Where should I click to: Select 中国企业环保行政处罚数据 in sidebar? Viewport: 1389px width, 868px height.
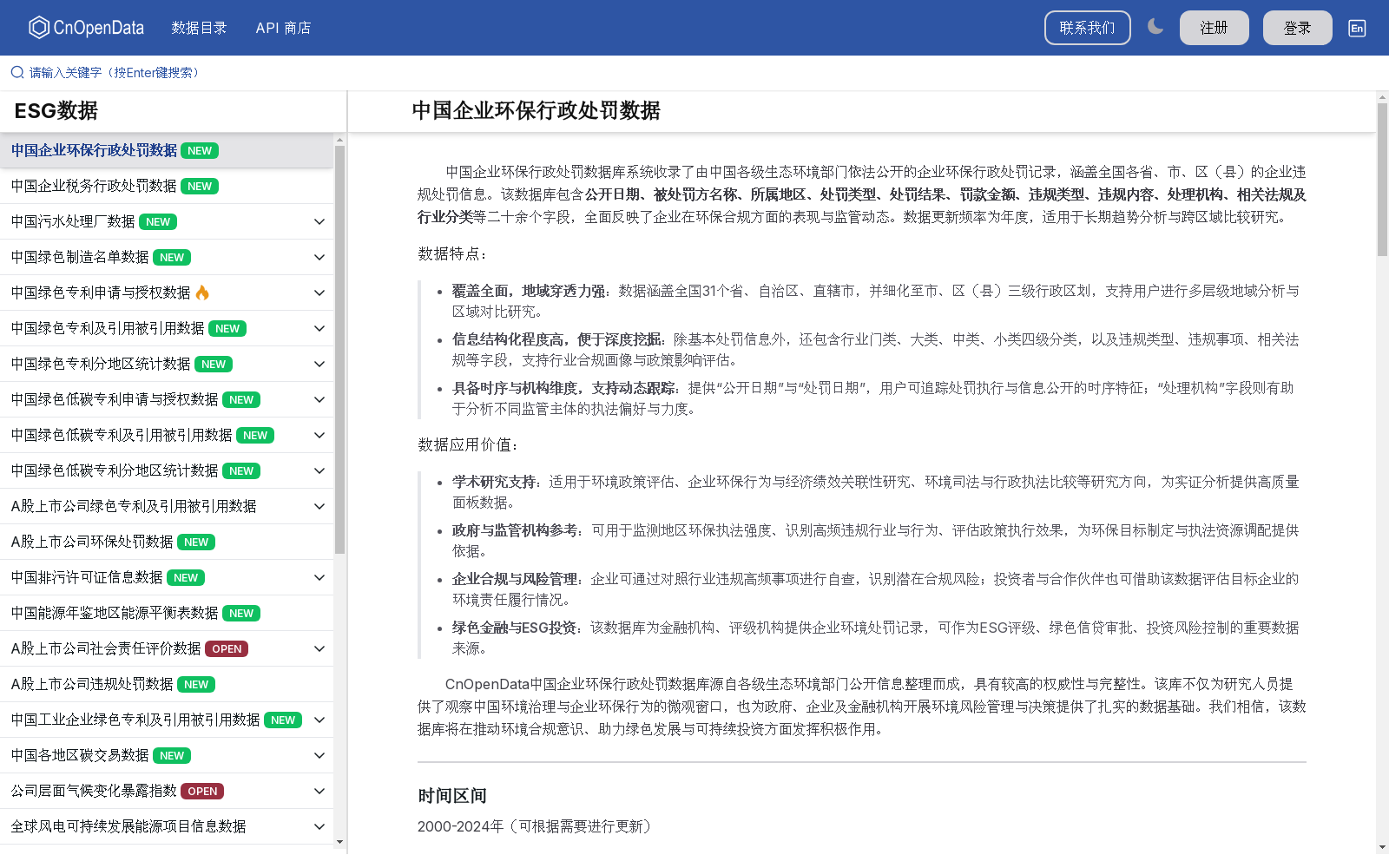[167, 150]
